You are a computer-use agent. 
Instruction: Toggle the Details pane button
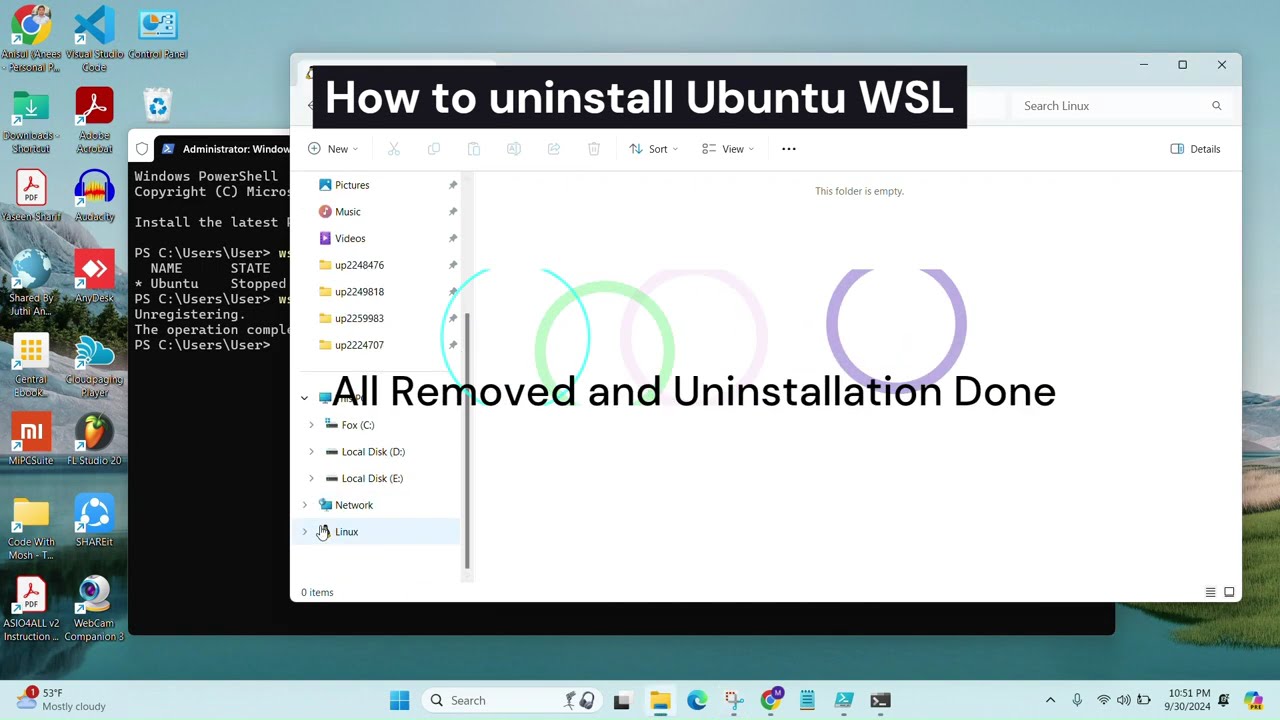pos(1196,149)
